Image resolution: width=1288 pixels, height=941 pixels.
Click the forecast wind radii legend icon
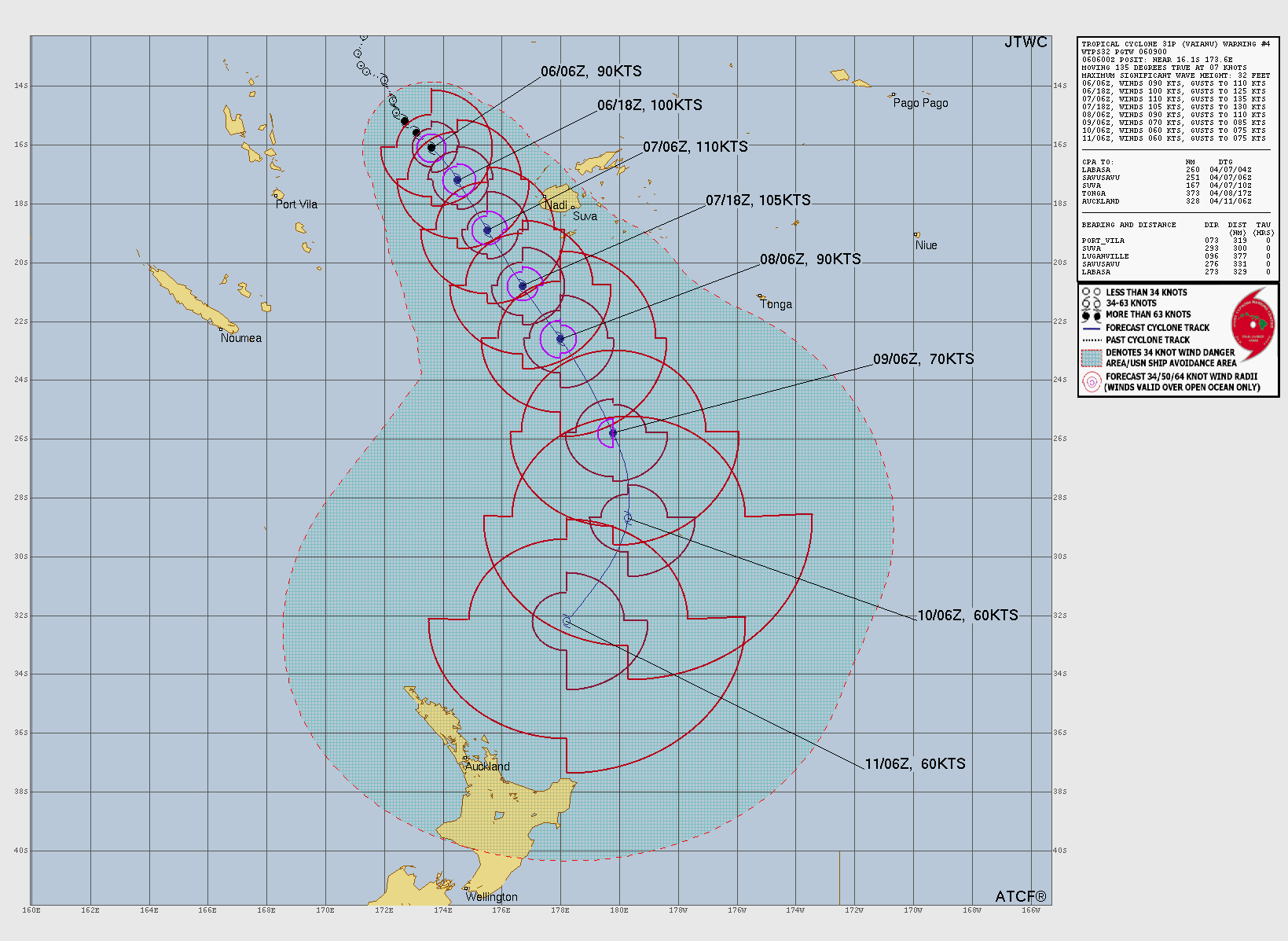tap(1092, 382)
